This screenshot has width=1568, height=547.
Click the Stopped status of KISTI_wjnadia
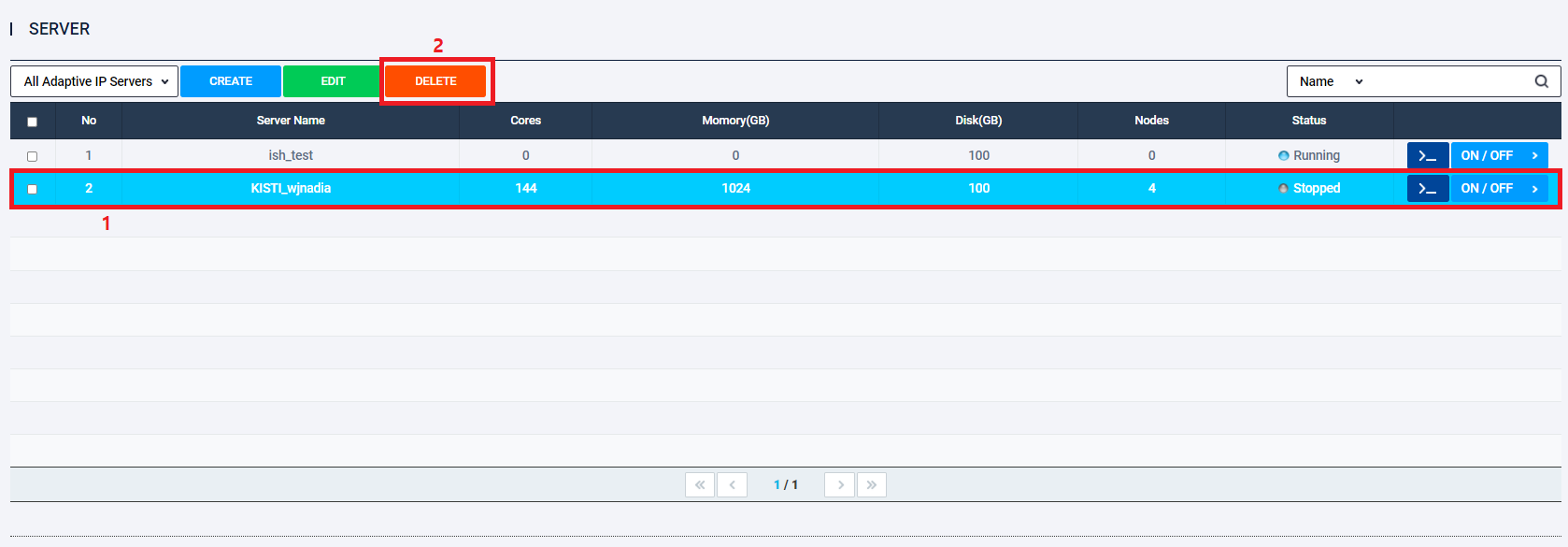(1309, 188)
